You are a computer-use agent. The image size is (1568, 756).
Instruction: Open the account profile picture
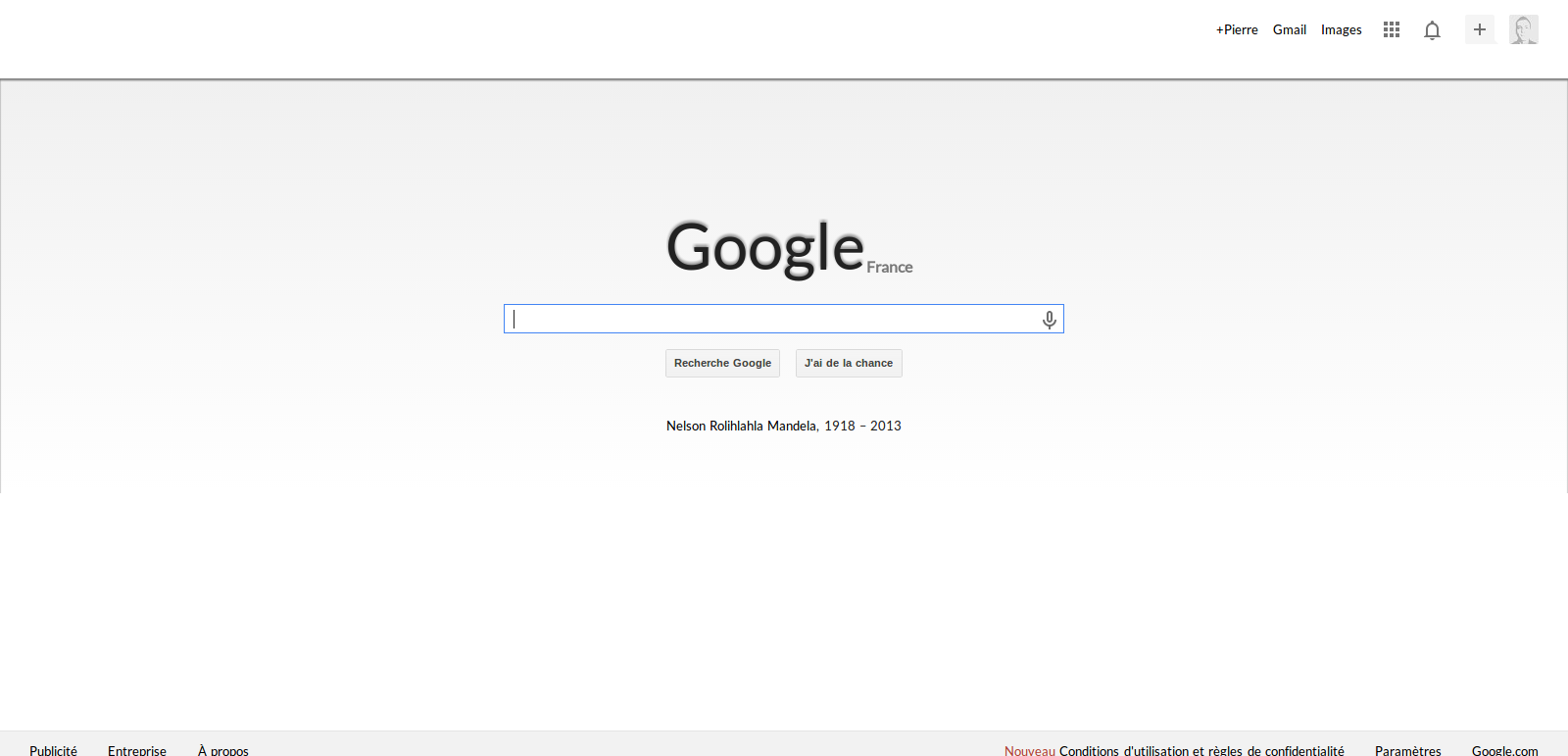pos(1524,29)
